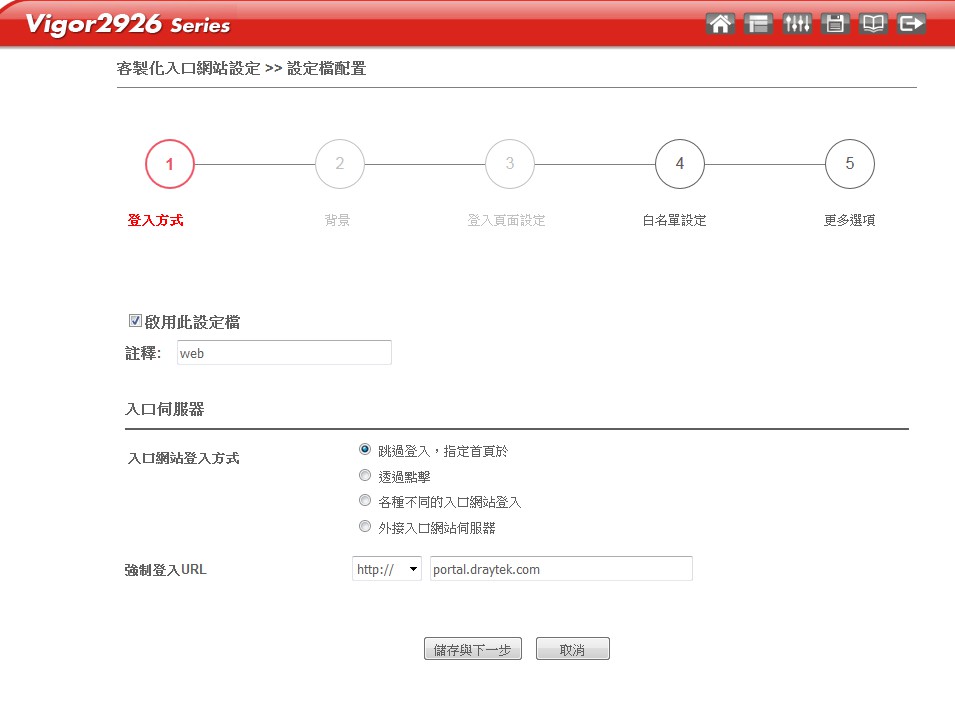Click the floppy disk save icon
Image resolution: width=955 pixels, height=709 pixels.
tap(835, 24)
